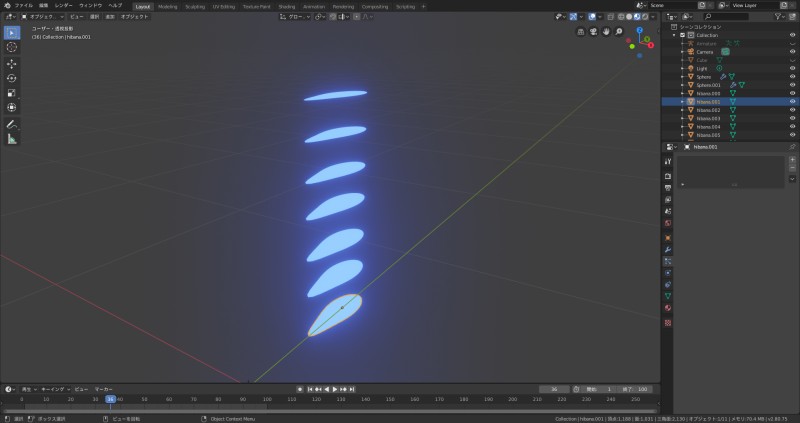Open the timeline editor type dropdown
Screen dimensions: 800x423
tap(10, 389)
